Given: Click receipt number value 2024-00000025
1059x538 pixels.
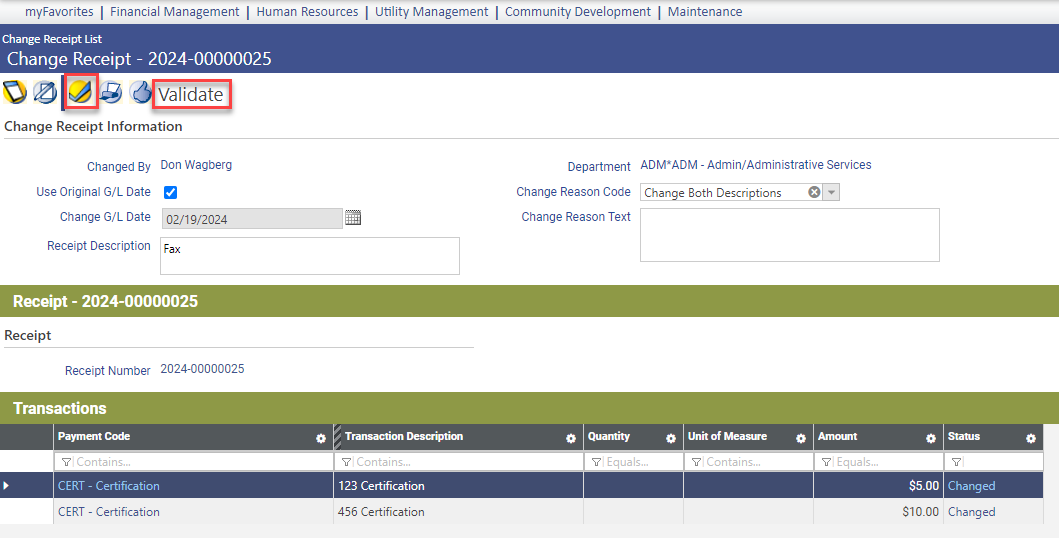Looking at the screenshot, I should [x=202, y=369].
